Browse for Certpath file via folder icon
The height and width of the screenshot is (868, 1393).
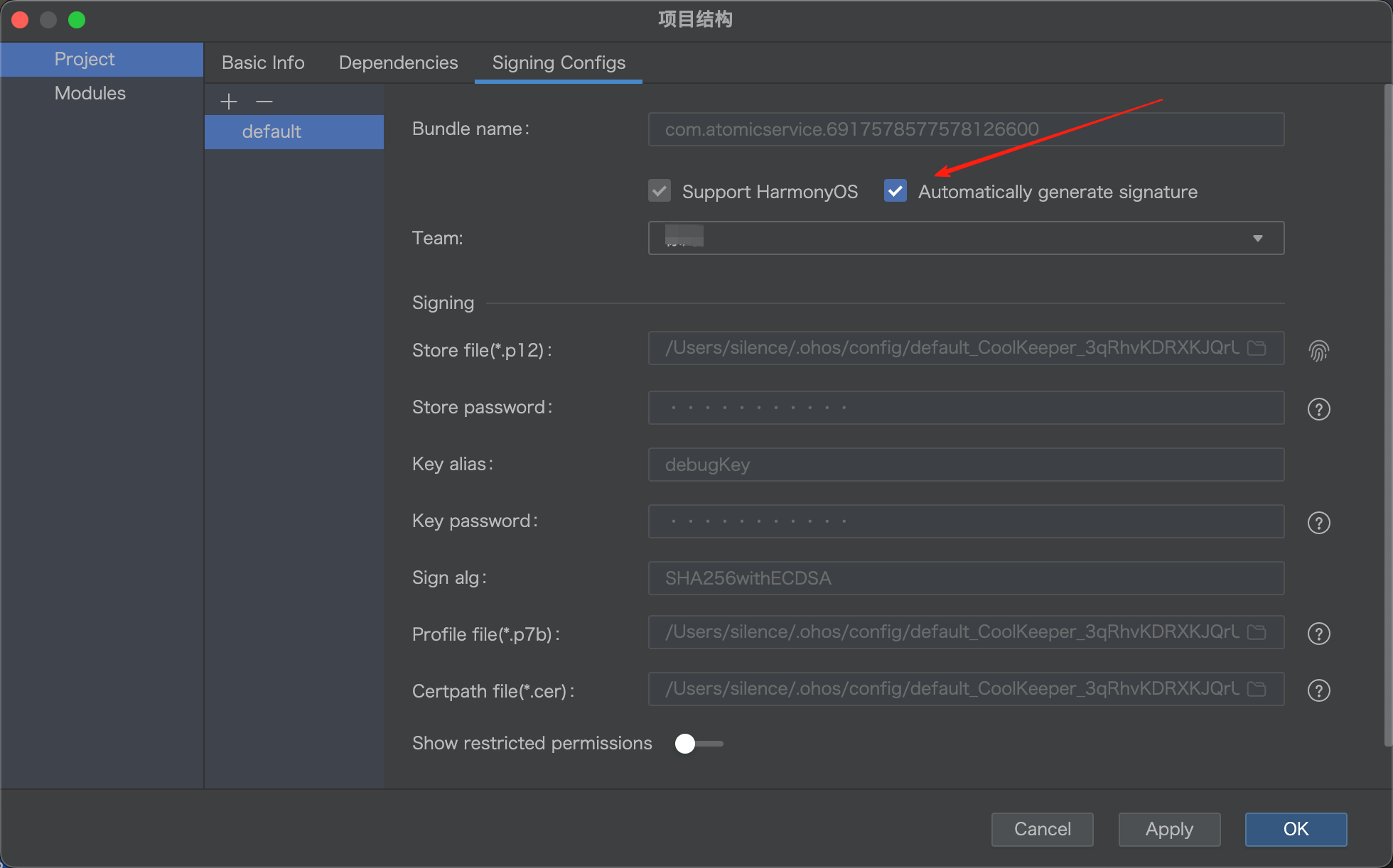pos(1257,689)
